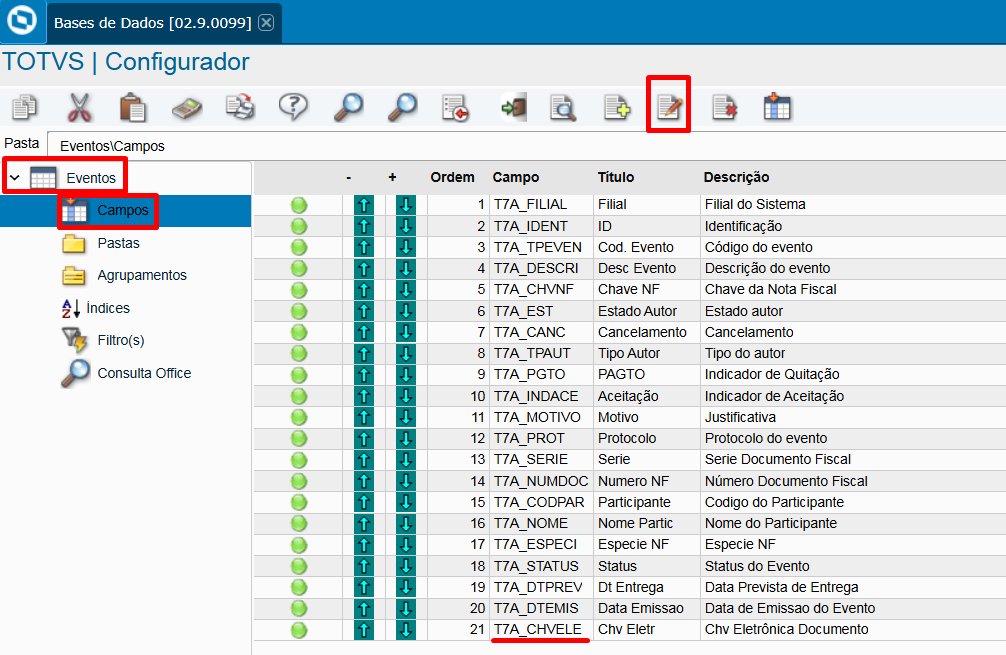Select the T7A_CHVELE field cell

coord(541,629)
